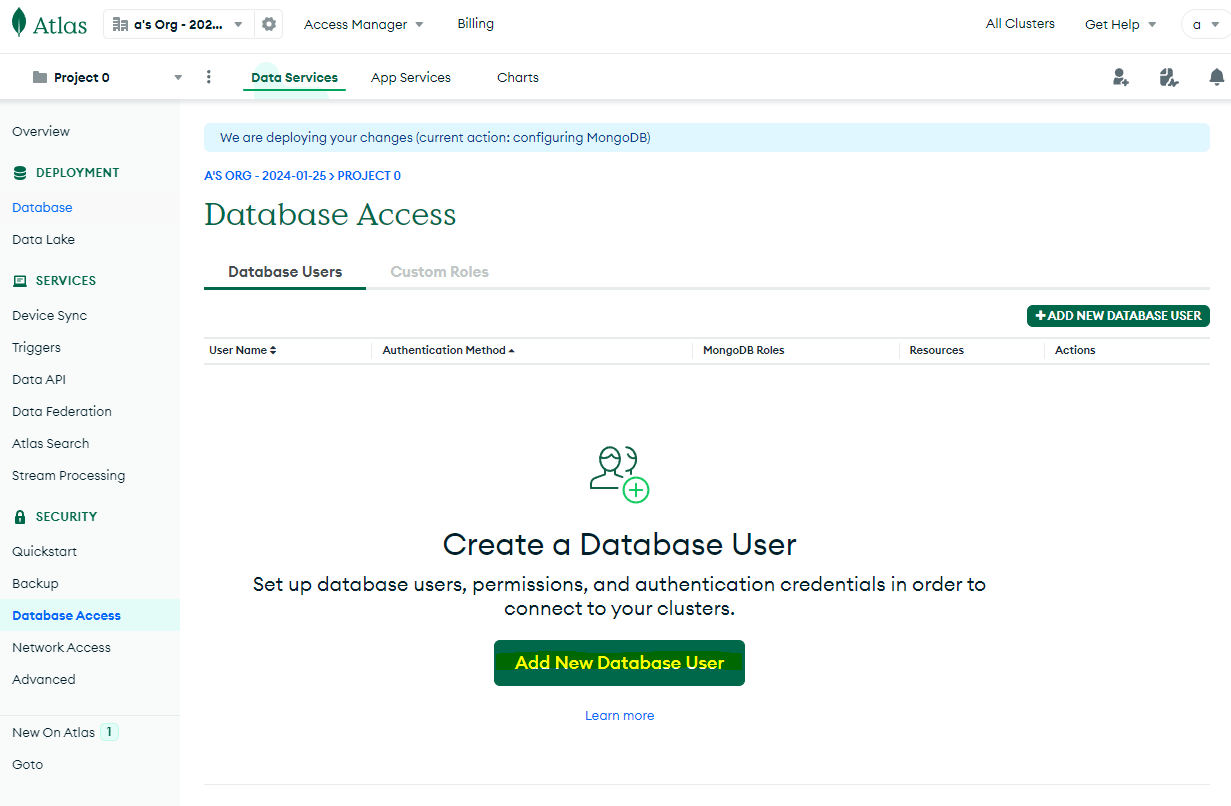Open Backup in the sidebar

click(x=35, y=583)
